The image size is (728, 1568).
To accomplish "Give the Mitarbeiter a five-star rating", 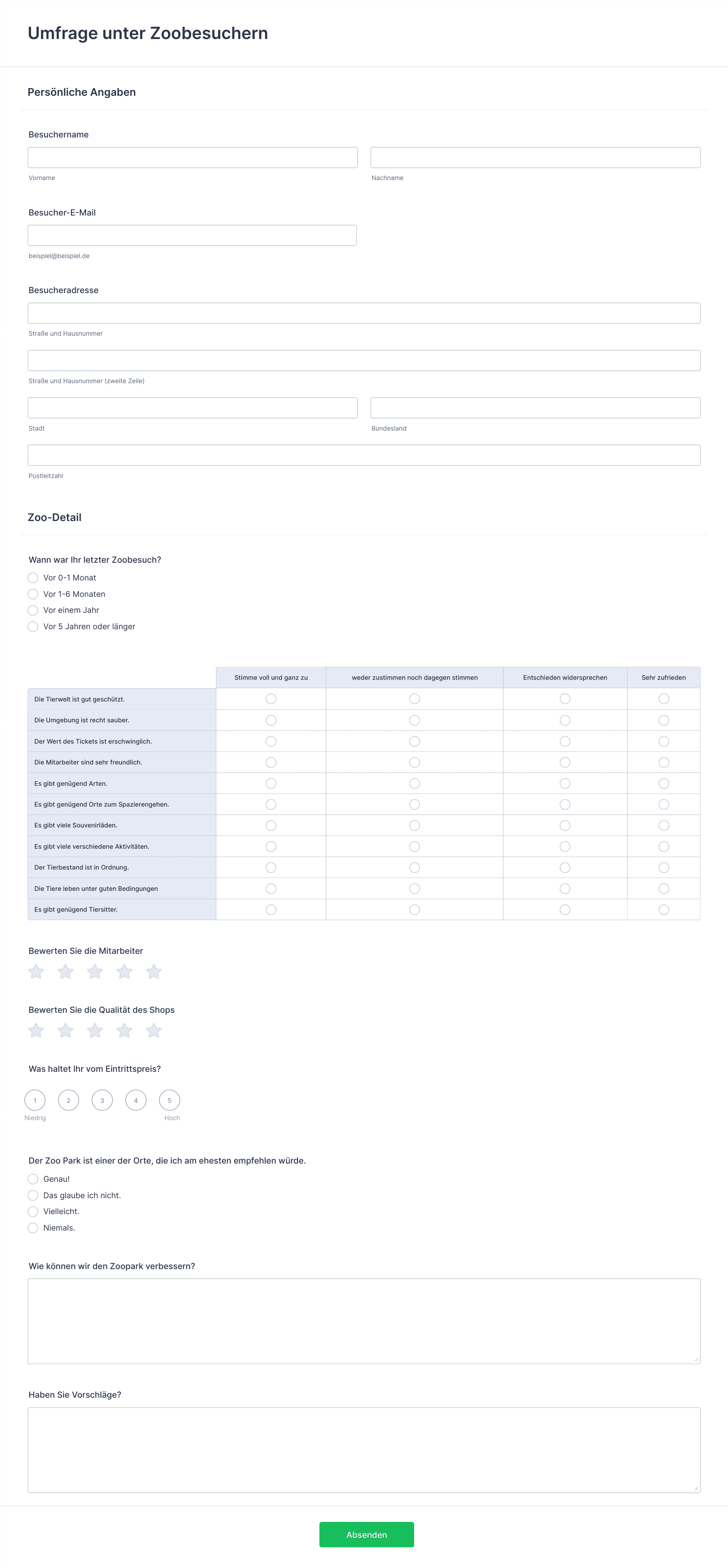I will coord(153,972).
